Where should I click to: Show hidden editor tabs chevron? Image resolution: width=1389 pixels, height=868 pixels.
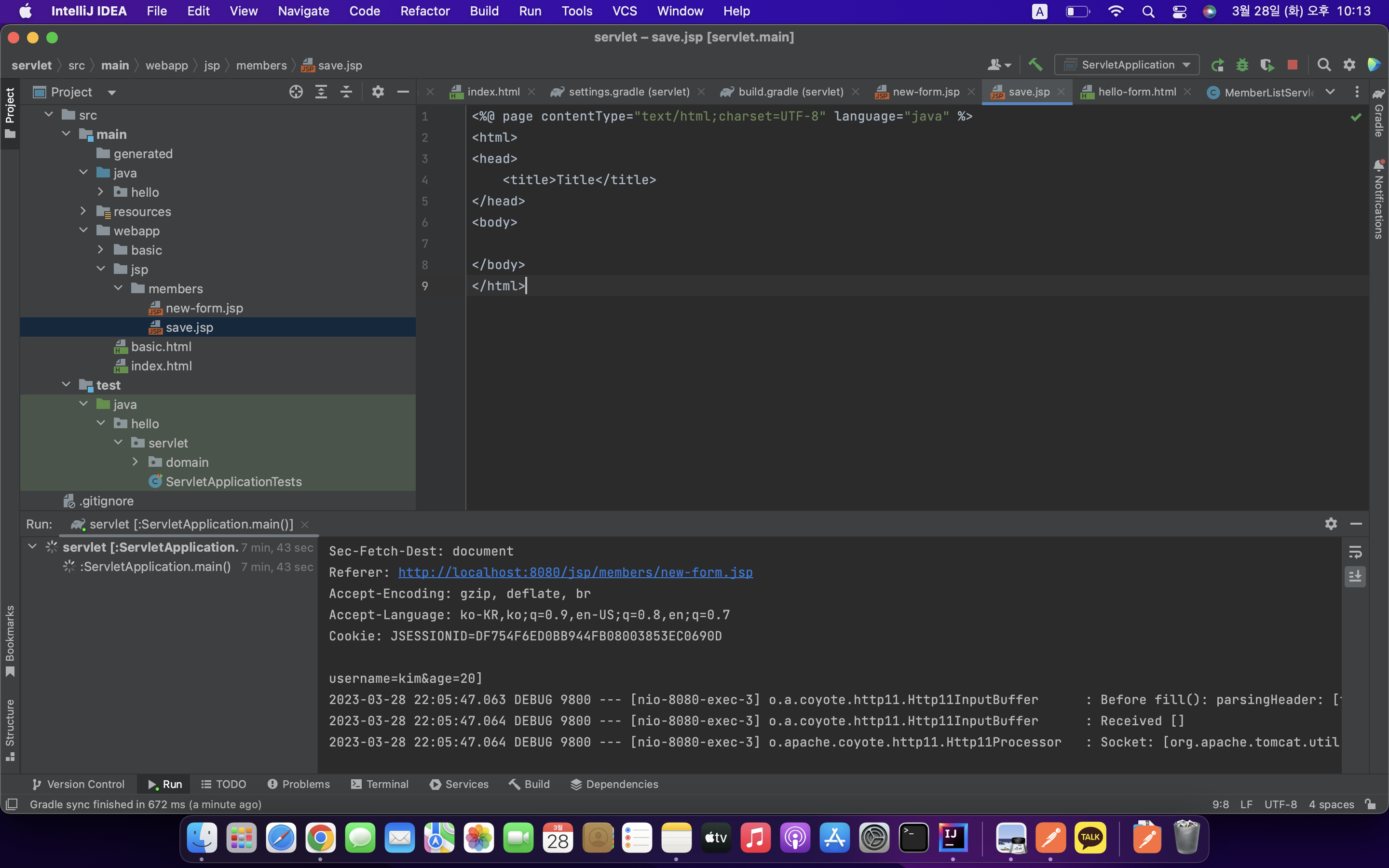point(1330,92)
